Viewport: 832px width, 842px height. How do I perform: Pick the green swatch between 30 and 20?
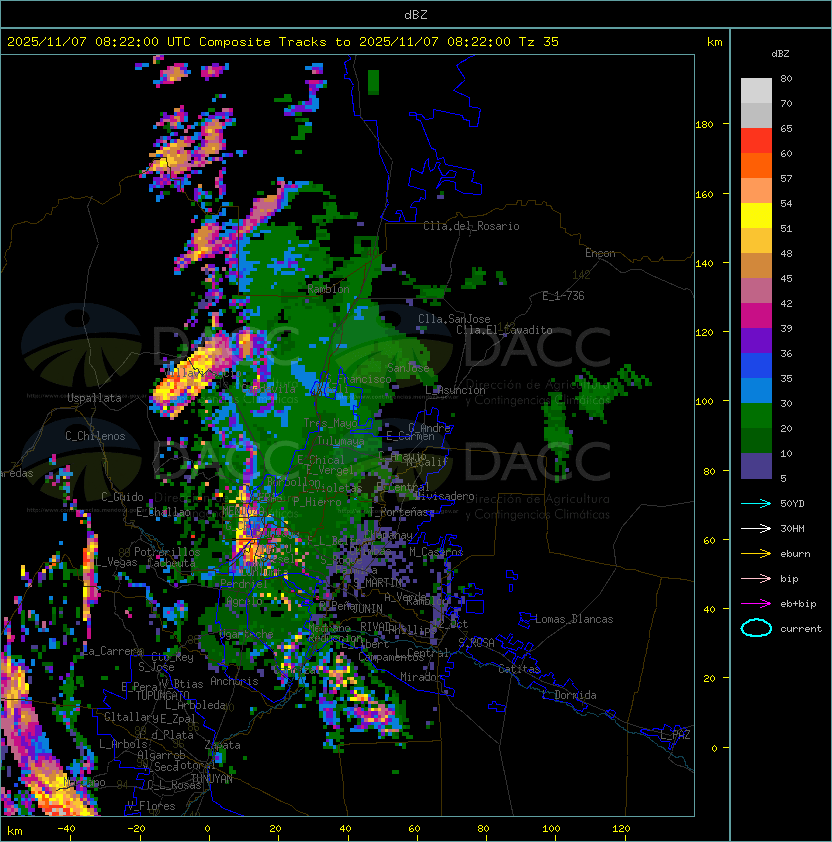point(756,416)
